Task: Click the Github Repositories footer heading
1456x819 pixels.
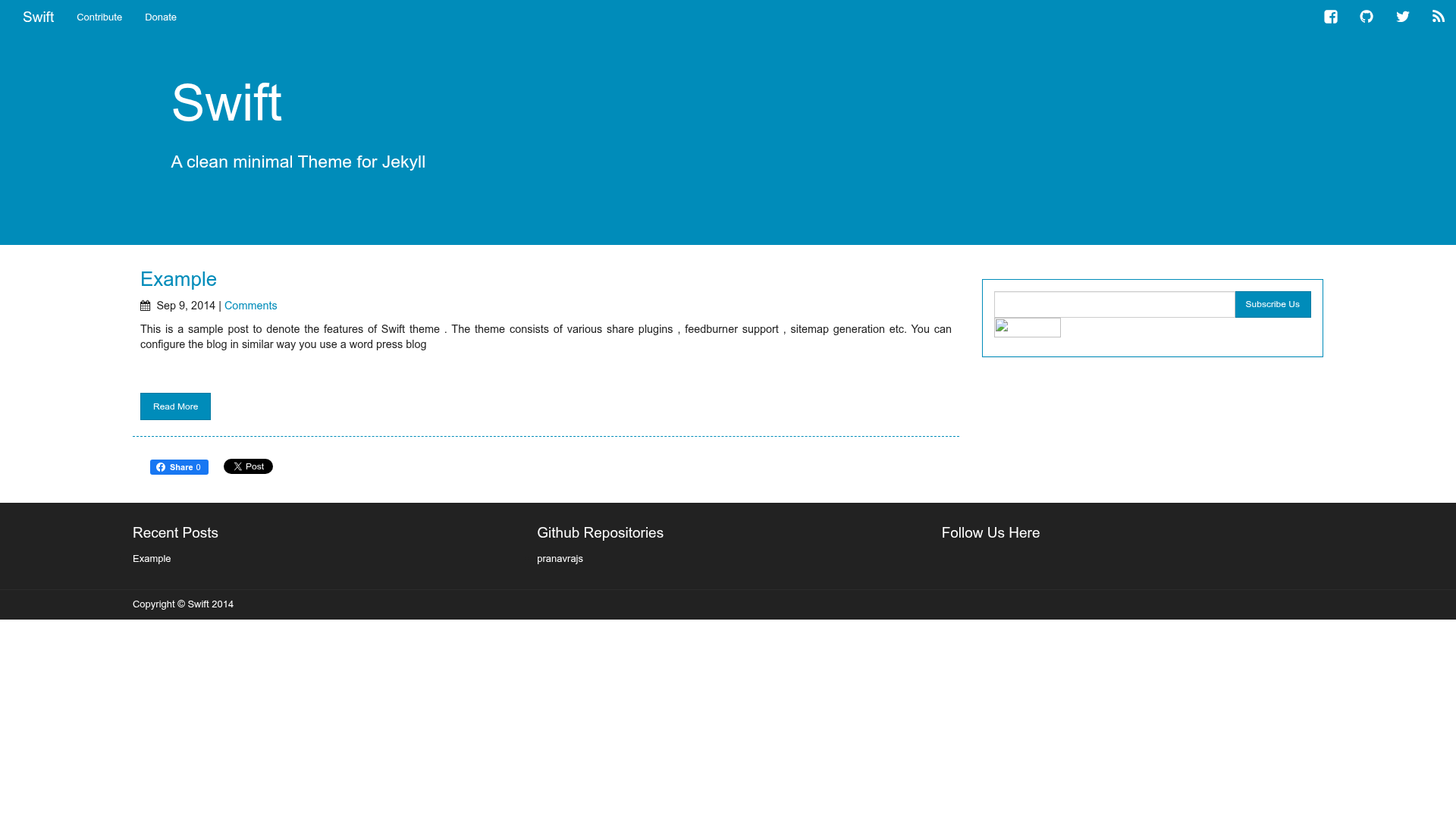Action: (x=600, y=533)
